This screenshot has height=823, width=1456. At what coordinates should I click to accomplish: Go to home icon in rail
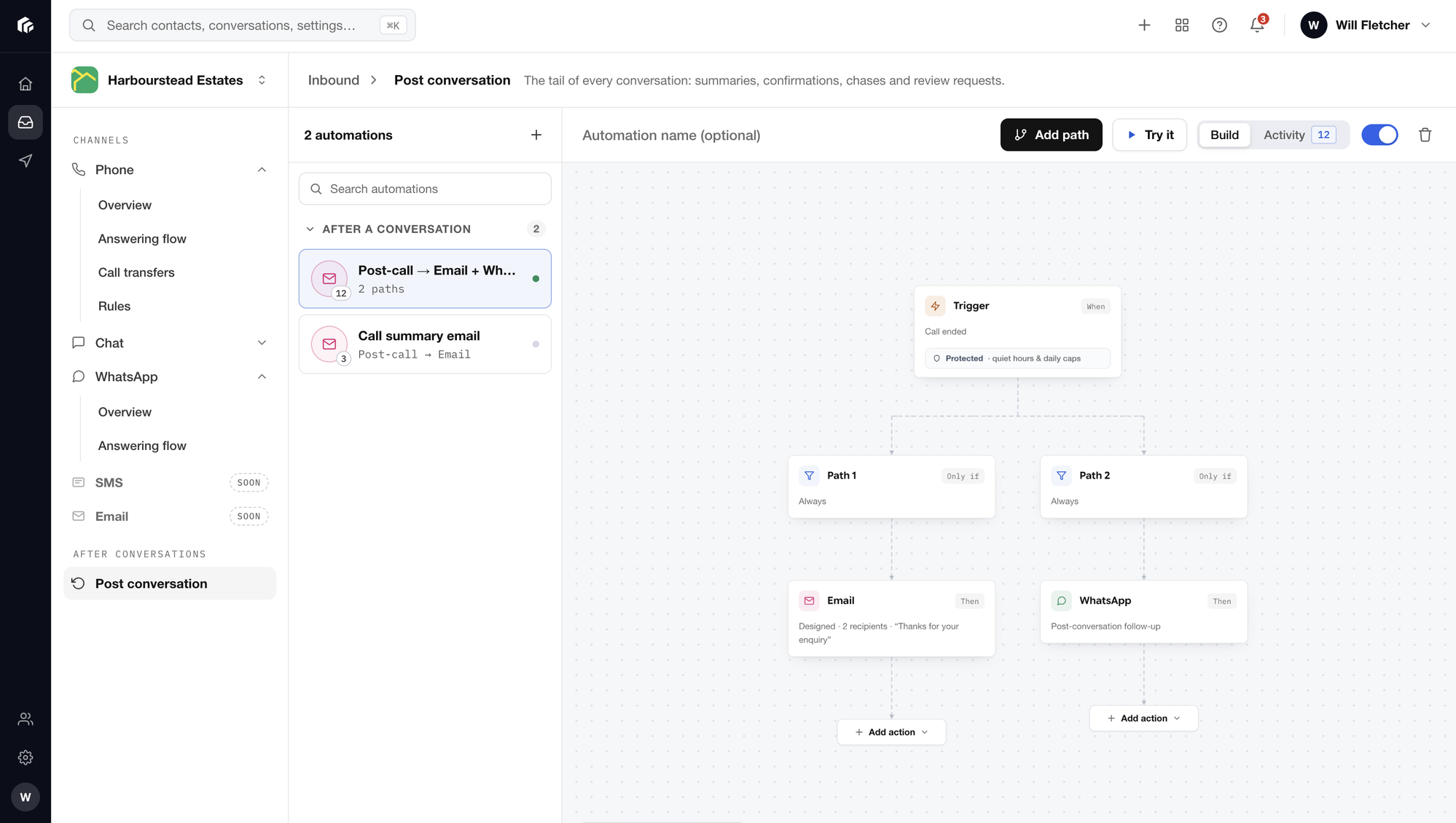(26, 84)
